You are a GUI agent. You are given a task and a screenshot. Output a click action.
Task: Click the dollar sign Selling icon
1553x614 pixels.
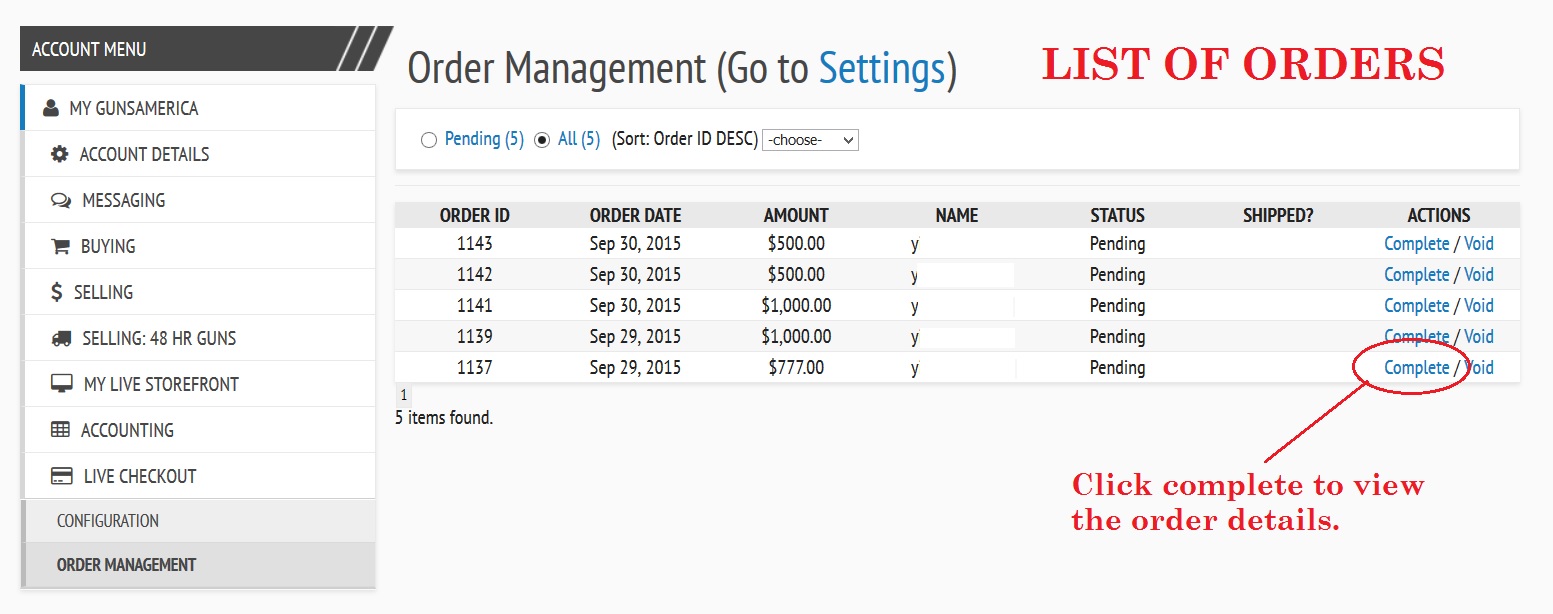point(57,292)
